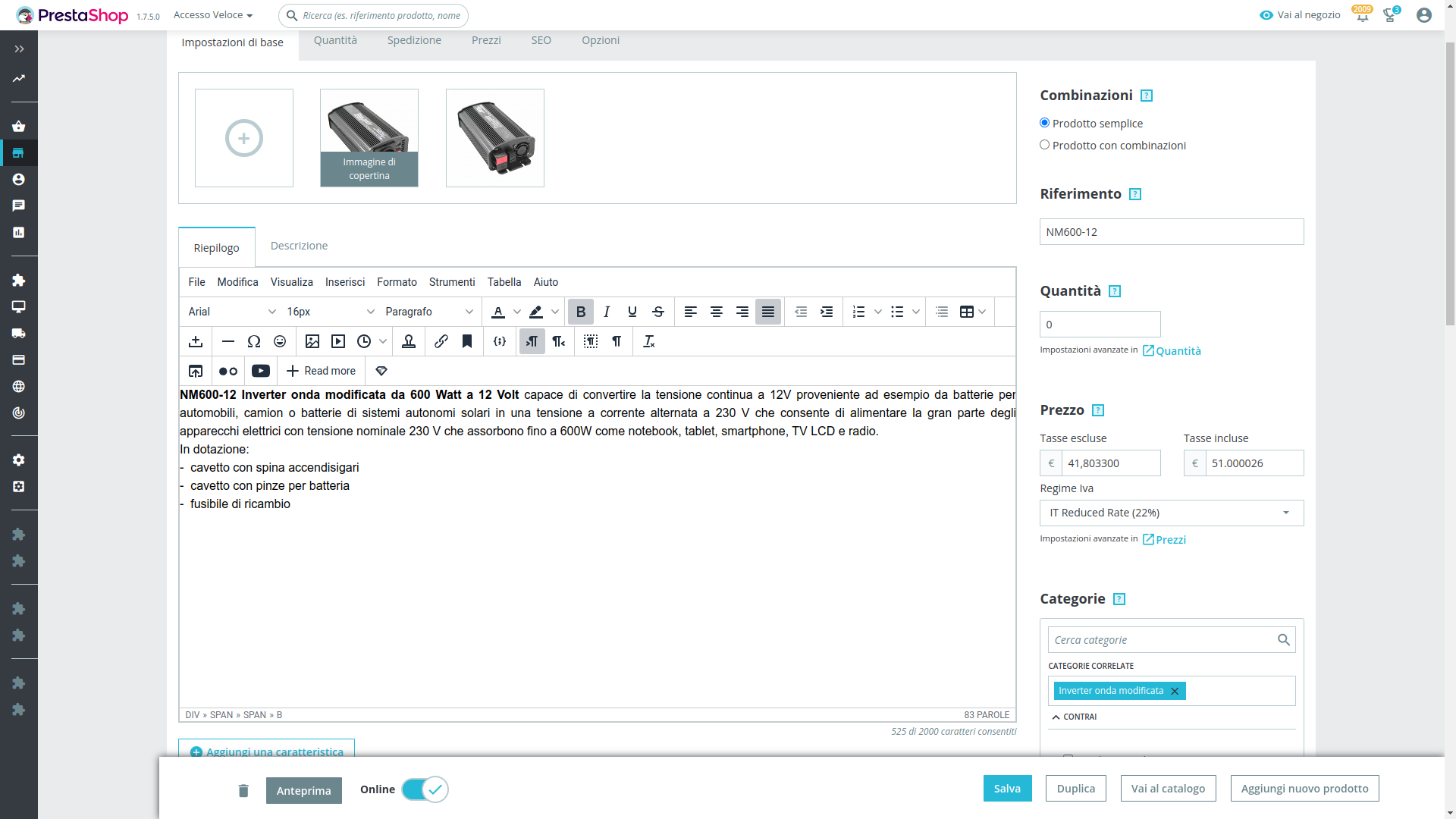Select Prodotto semplice radio button
This screenshot has width=1456, height=819.
click(x=1044, y=123)
